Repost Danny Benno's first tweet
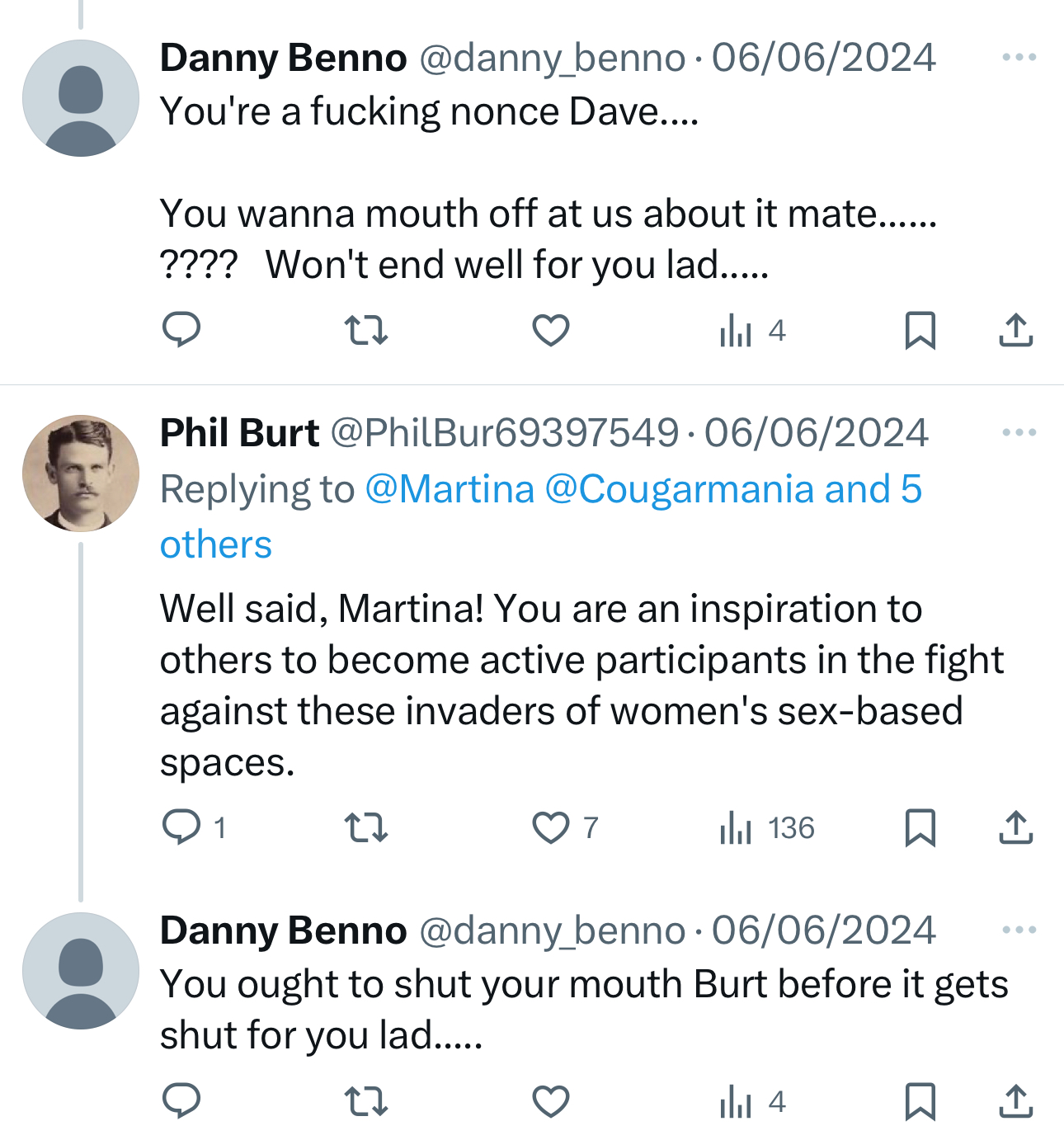This screenshot has height=1140, width=1064. [x=365, y=331]
